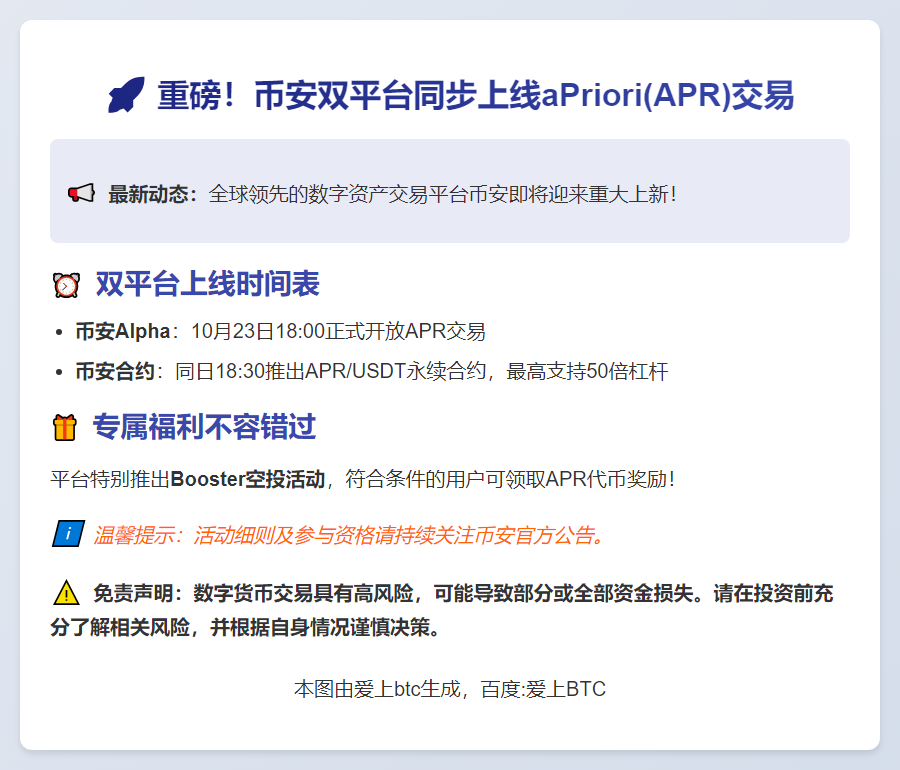Click the bold 币安合约 text
The height and width of the screenshot is (770, 900).
tap(114, 372)
